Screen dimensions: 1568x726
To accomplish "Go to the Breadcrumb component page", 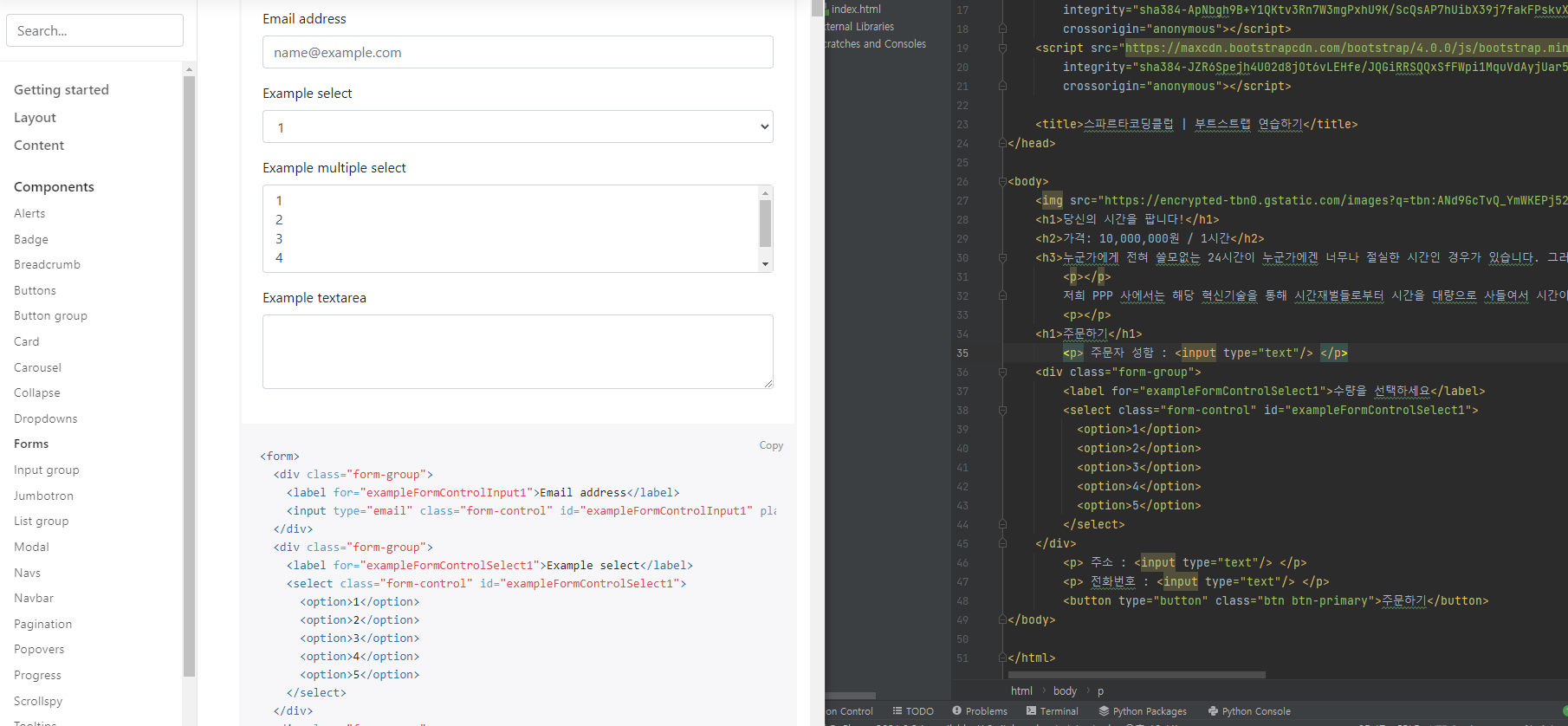I will click(47, 264).
